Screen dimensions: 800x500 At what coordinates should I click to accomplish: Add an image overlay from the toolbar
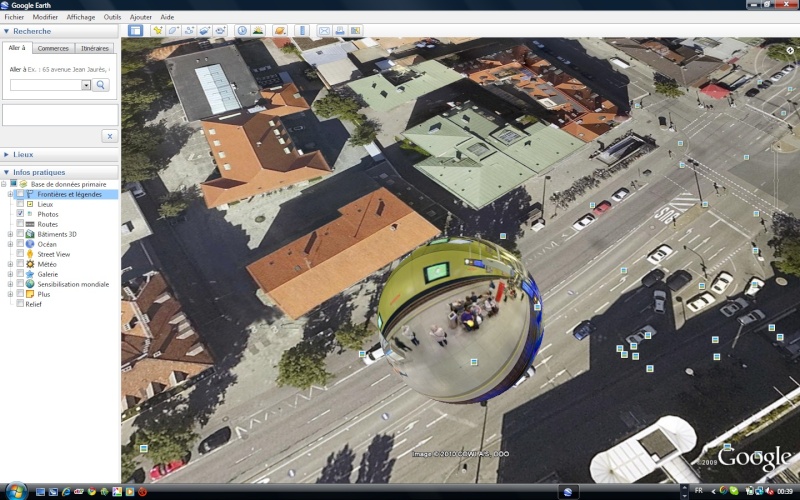point(205,31)
